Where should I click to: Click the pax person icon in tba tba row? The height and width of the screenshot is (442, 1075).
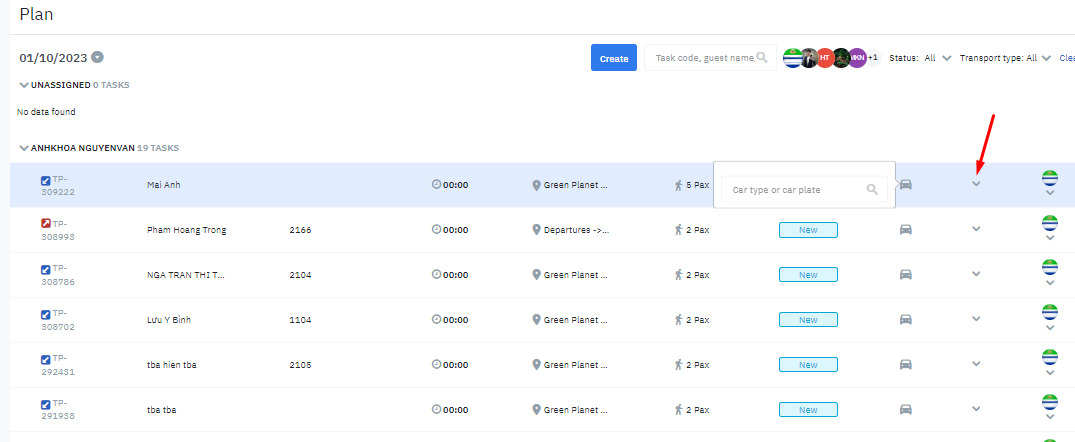click(679, 410)
